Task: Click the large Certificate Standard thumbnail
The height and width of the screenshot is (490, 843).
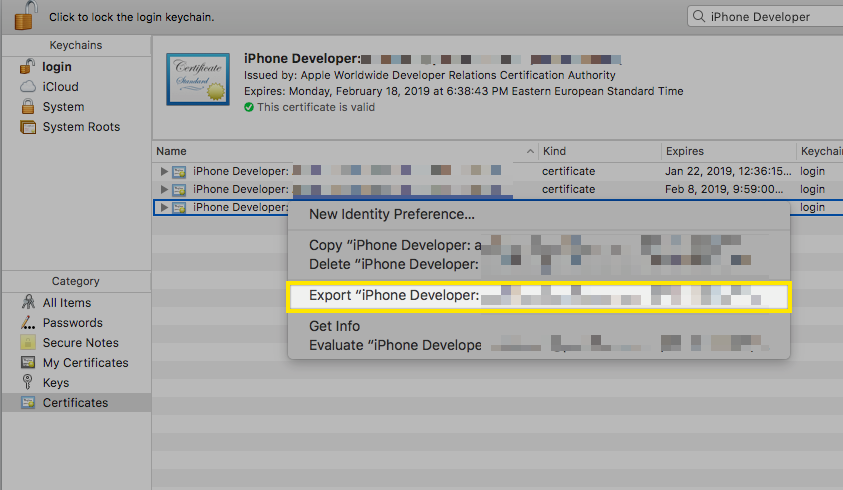Action: tap(198, 79)
